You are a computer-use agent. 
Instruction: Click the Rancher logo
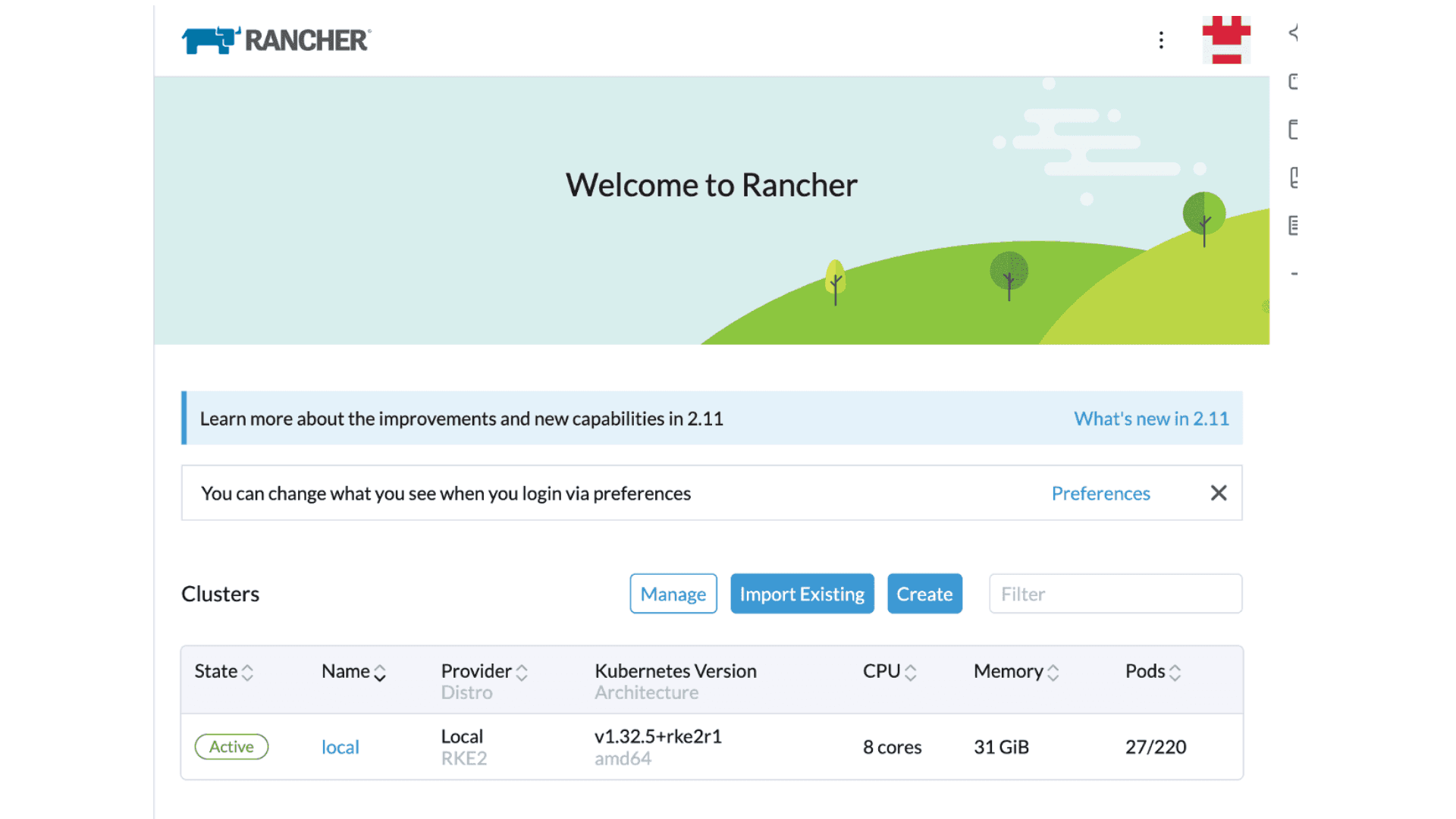(x=276, y=40)
